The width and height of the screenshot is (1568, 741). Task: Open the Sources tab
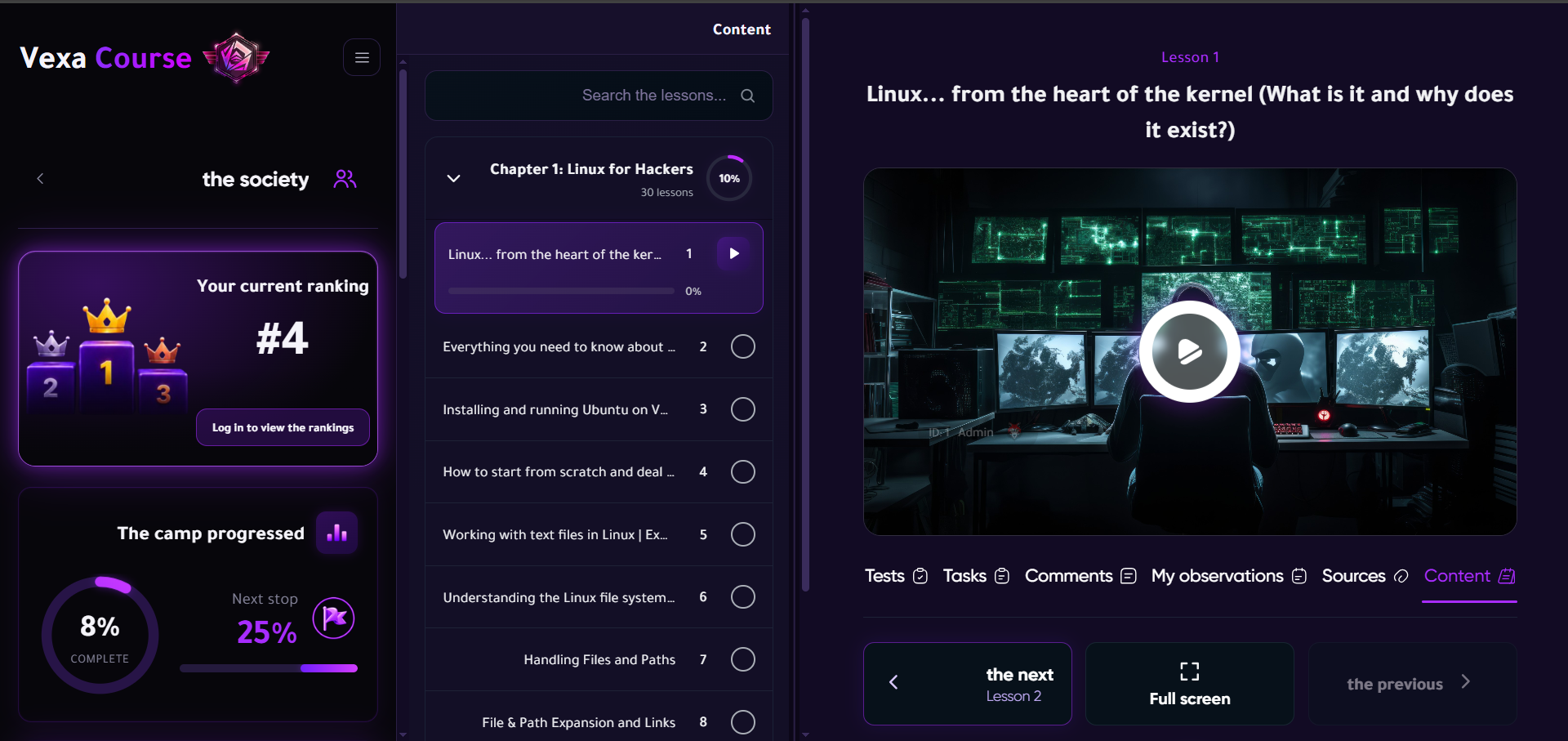tap(1365, 576)
